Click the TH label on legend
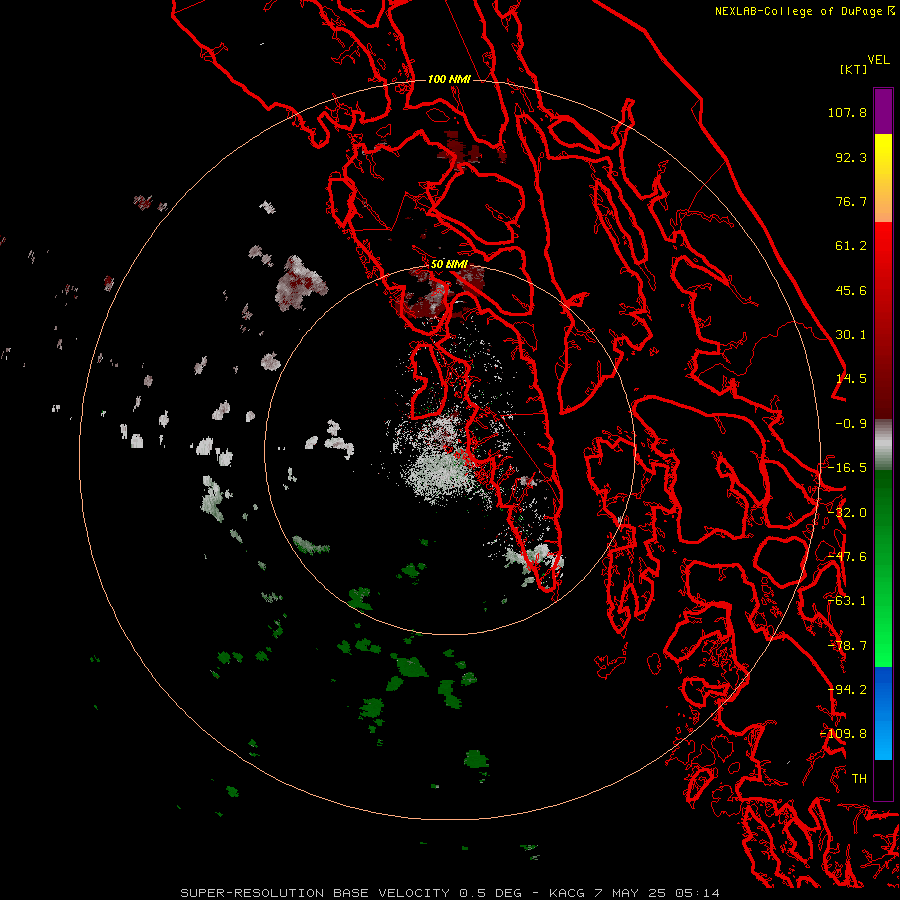This screenshot has height=900, width=900. click(859, 779)
